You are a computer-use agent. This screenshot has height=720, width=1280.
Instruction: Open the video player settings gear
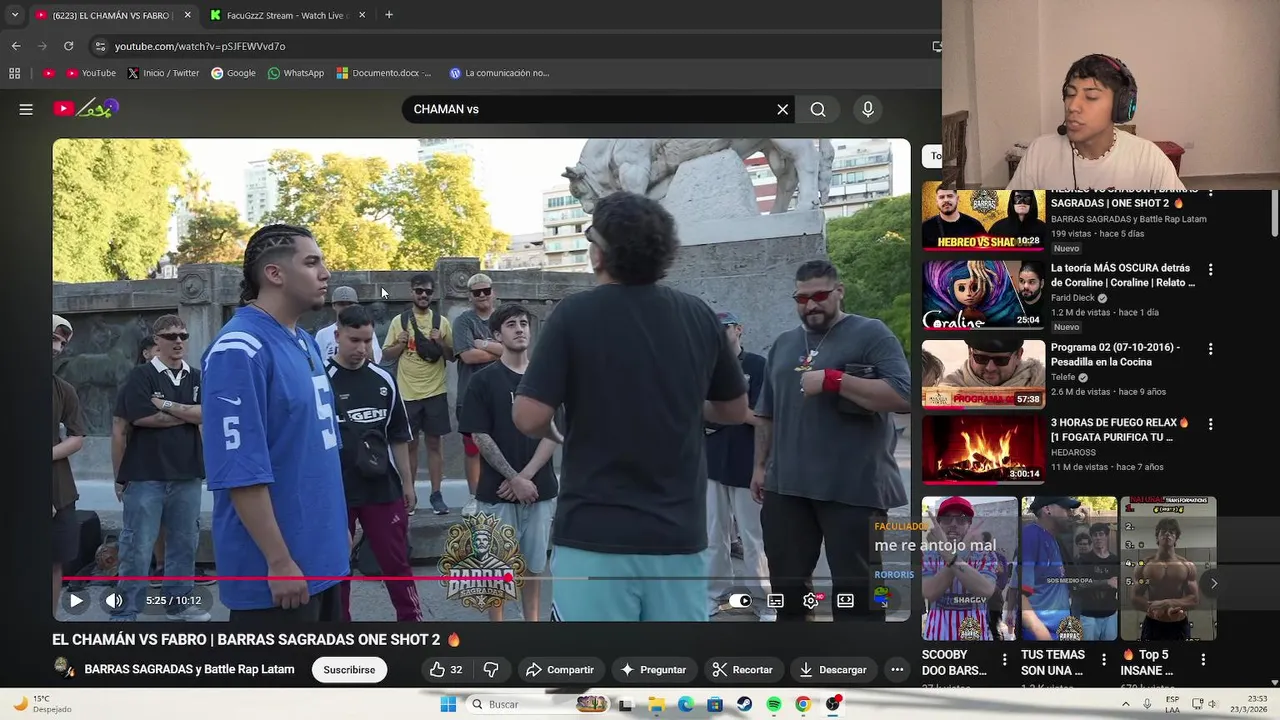(x=811, y=601)
